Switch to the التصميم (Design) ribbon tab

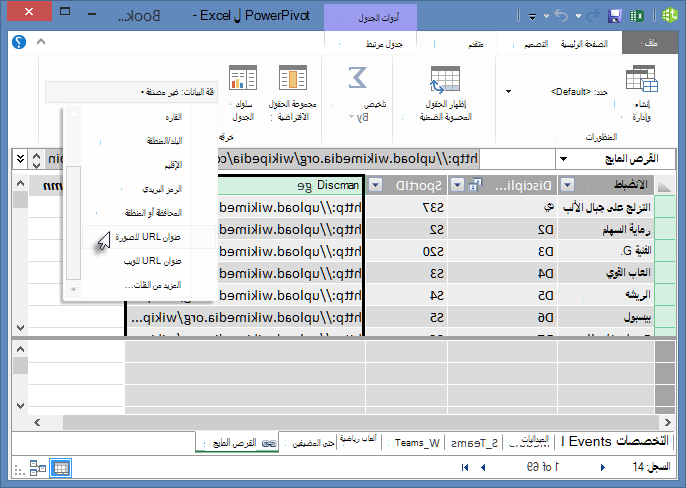click(536, 44)
